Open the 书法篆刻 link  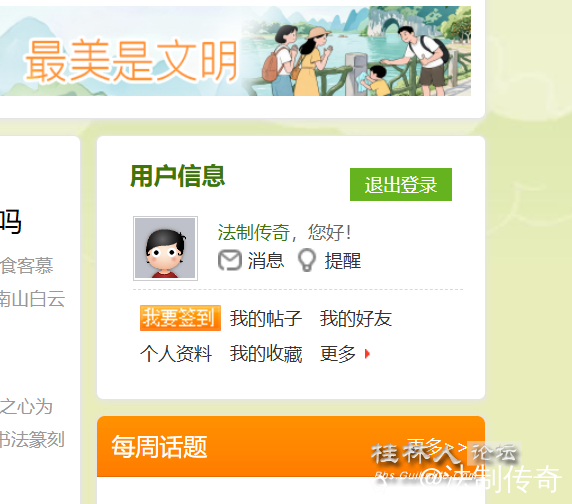click(x=31, y=439)
